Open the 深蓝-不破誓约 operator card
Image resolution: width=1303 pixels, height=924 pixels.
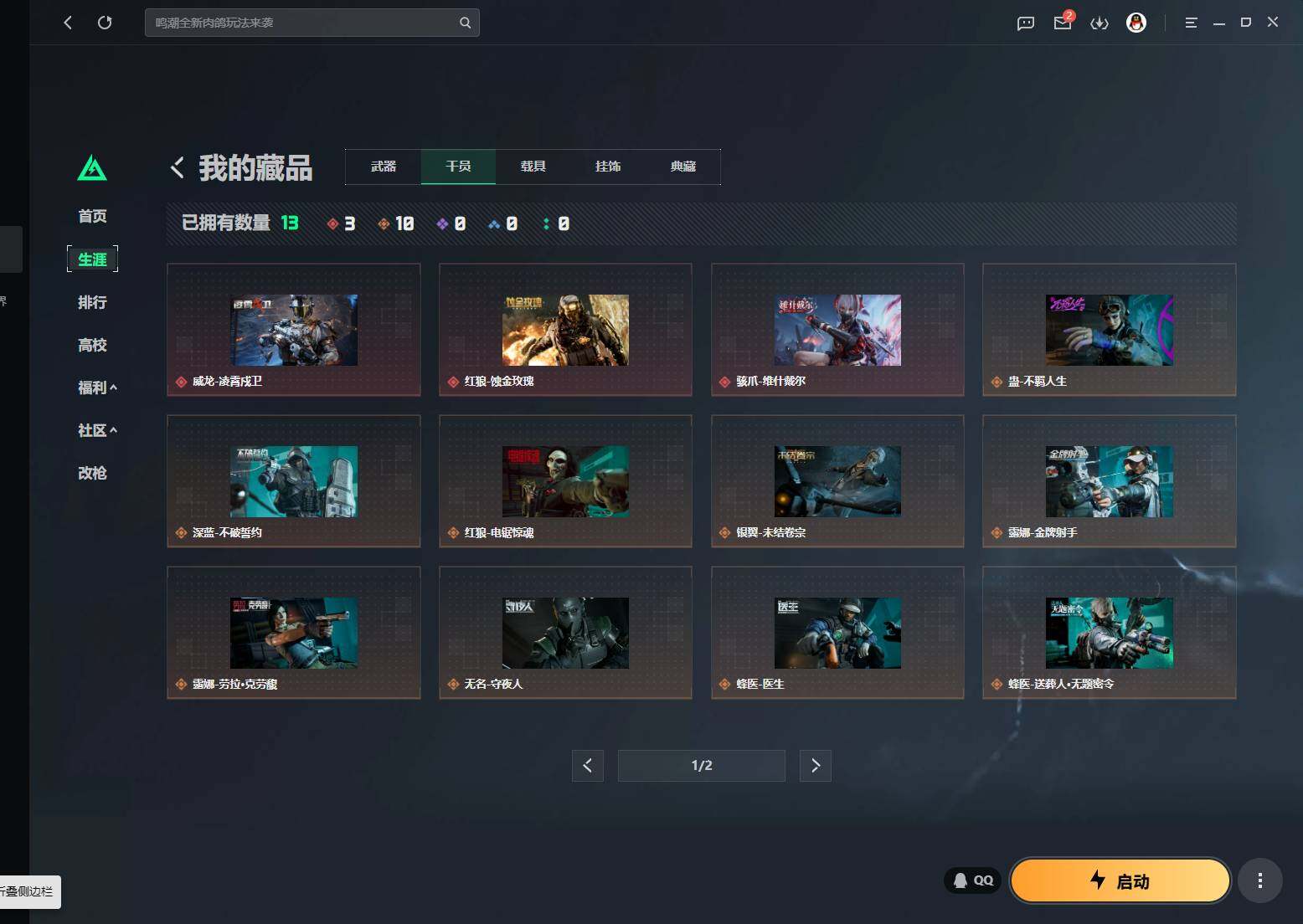(294, 481)
